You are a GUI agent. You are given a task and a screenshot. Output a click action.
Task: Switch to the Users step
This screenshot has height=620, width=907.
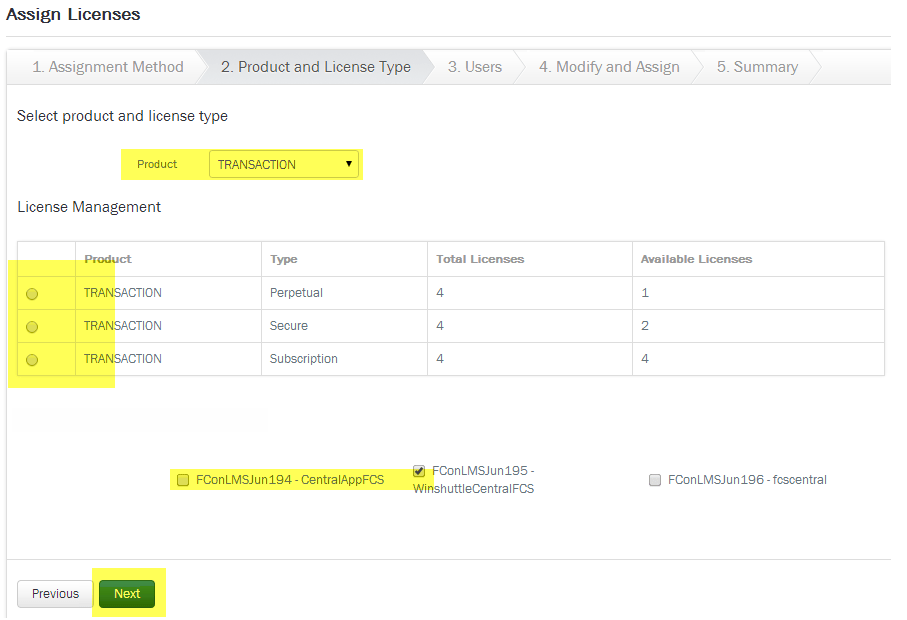[x=474, y=66]
